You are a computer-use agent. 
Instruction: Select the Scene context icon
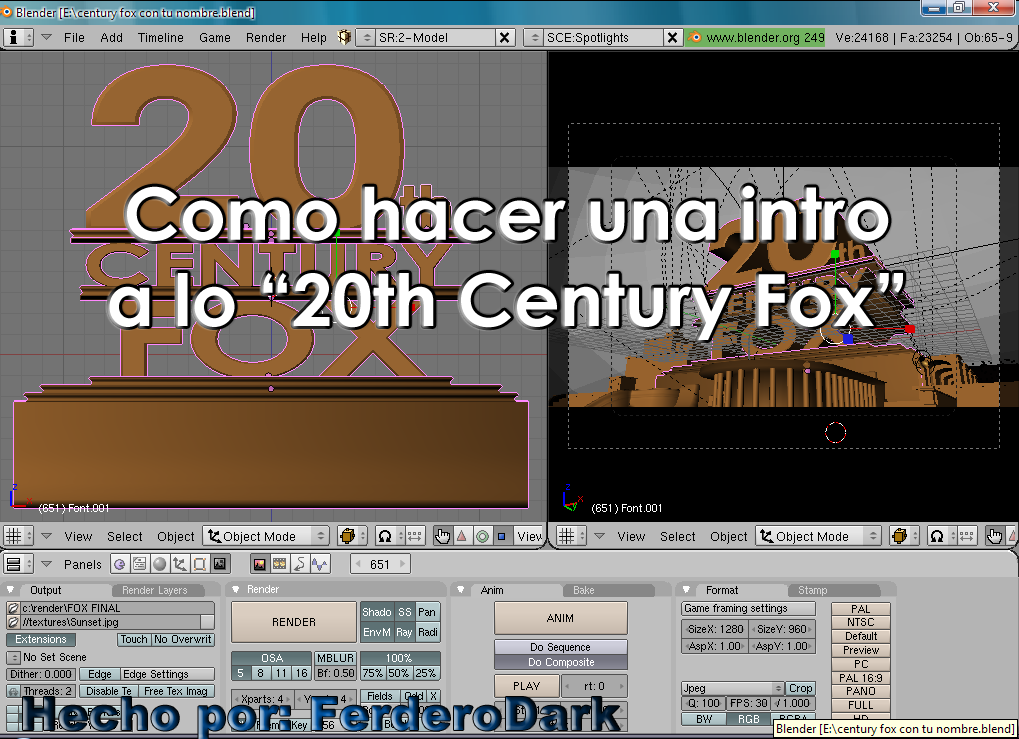click(220, 564)
